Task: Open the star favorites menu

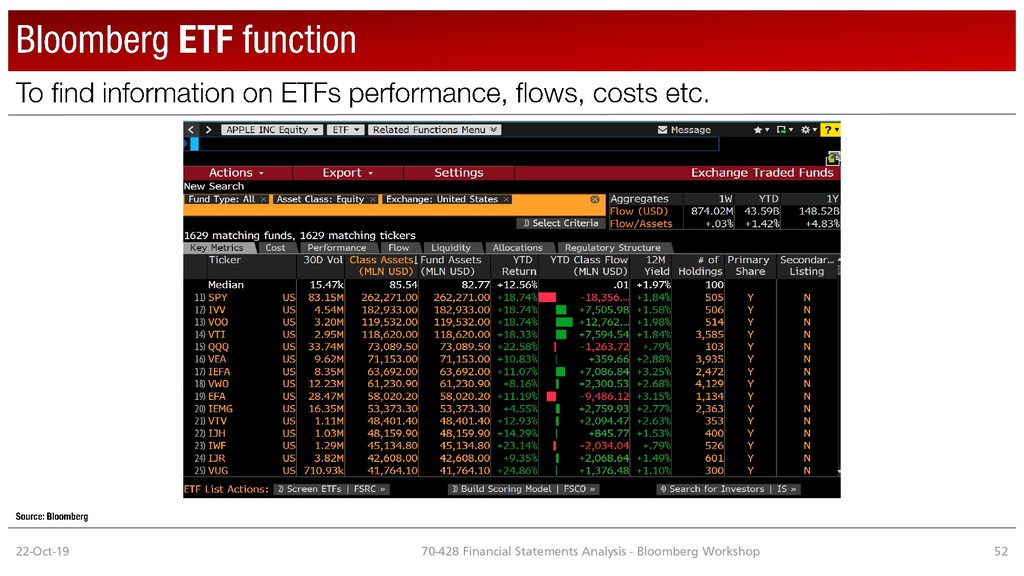Action: pyautogui.click(x=761, y=130)
